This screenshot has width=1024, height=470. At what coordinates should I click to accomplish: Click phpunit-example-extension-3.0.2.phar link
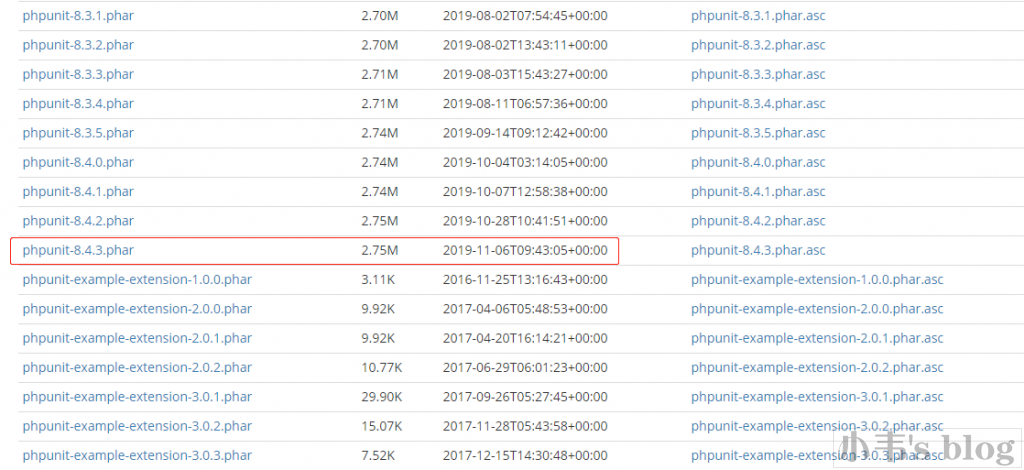(x=137, y=426)
